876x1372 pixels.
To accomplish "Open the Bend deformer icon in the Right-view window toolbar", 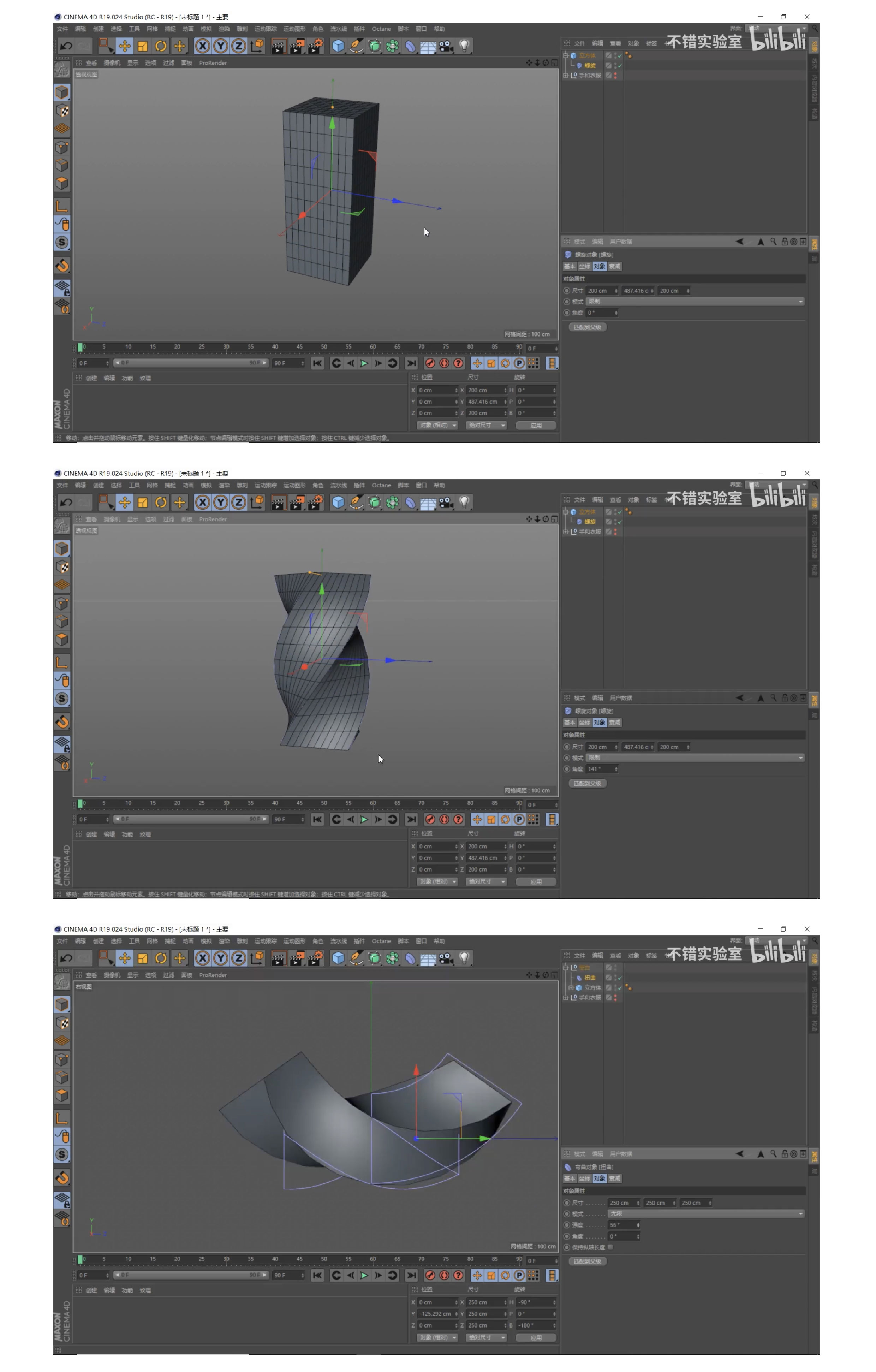I will point(410,958).
